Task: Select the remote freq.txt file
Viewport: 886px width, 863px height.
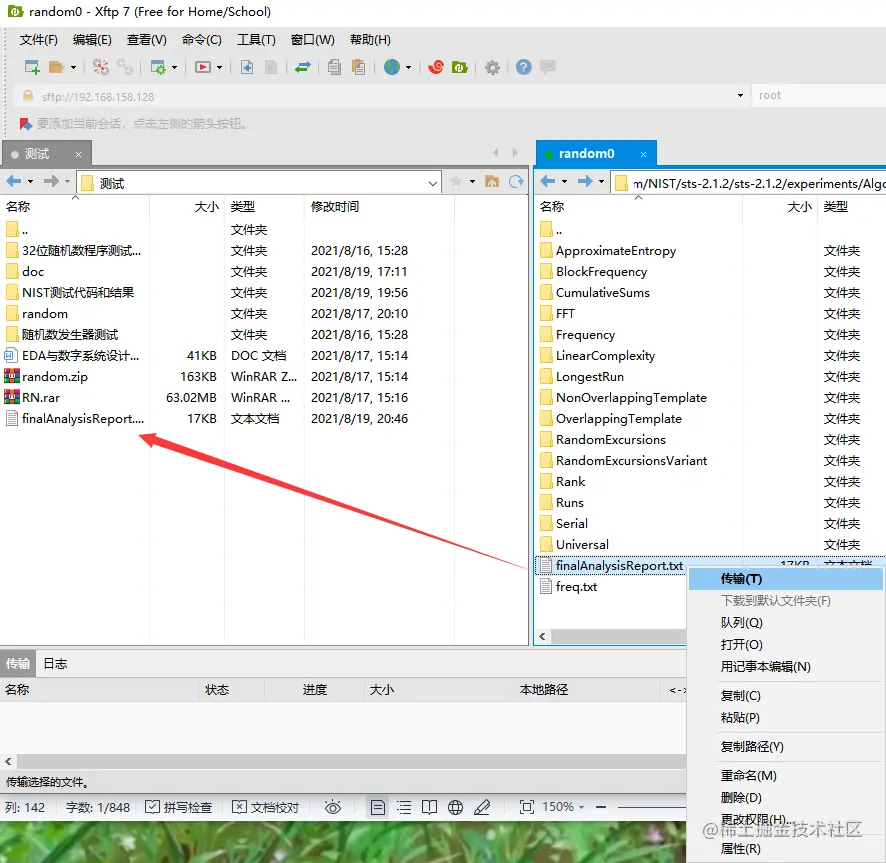Action: 576,587
